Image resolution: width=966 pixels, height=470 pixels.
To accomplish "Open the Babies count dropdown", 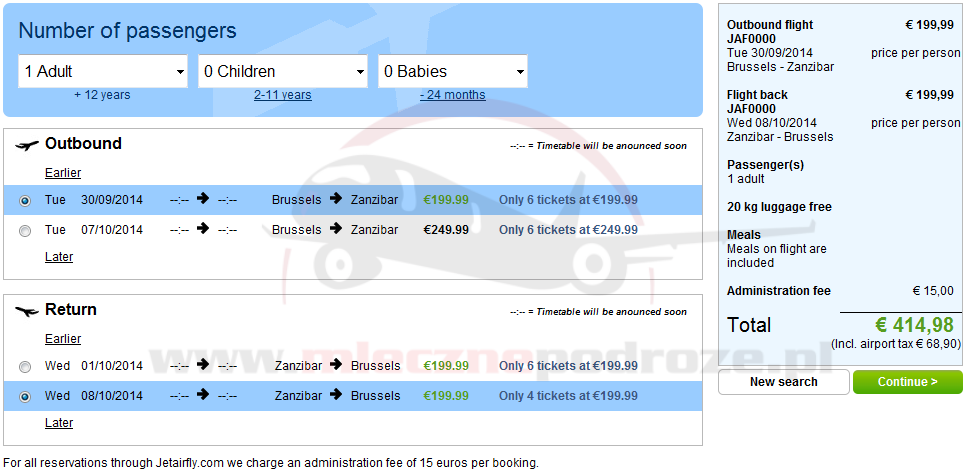I will pos(453,72).
